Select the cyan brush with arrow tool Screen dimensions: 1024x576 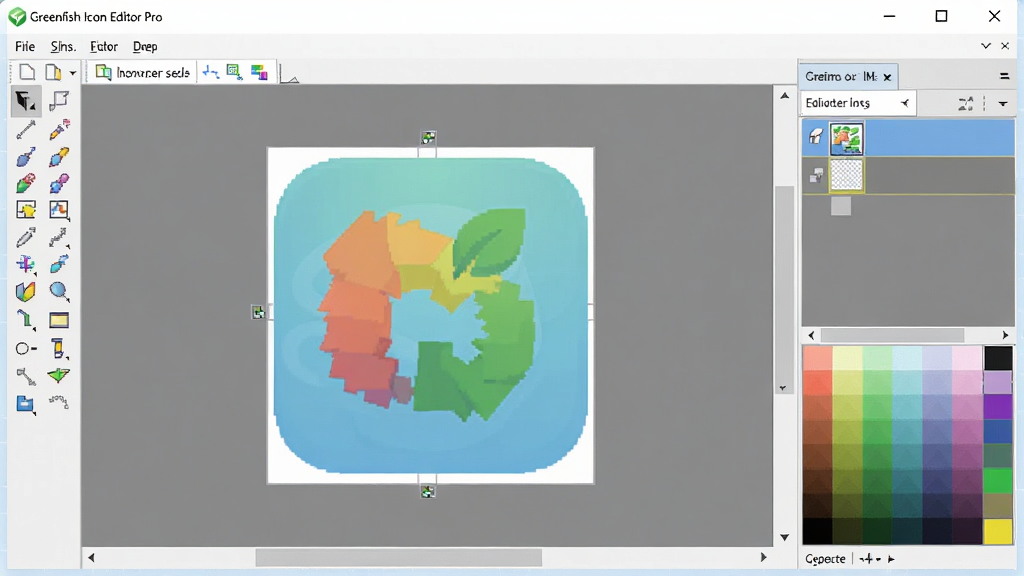(59, 264)
